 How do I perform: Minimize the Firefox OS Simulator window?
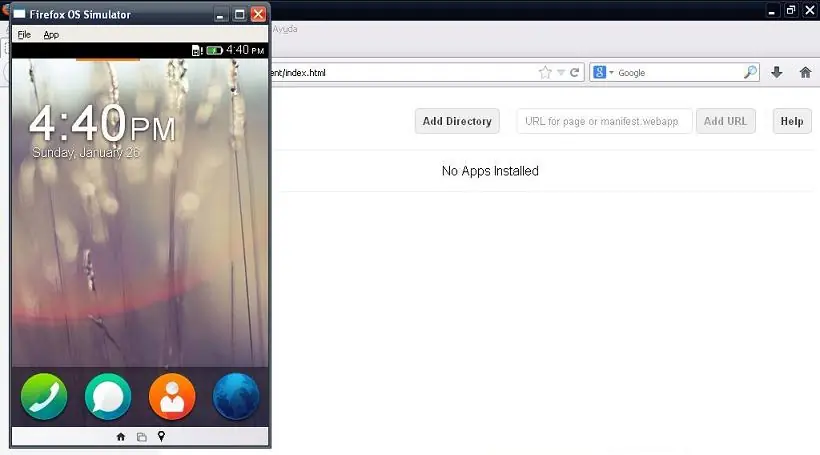pos(221,14)
